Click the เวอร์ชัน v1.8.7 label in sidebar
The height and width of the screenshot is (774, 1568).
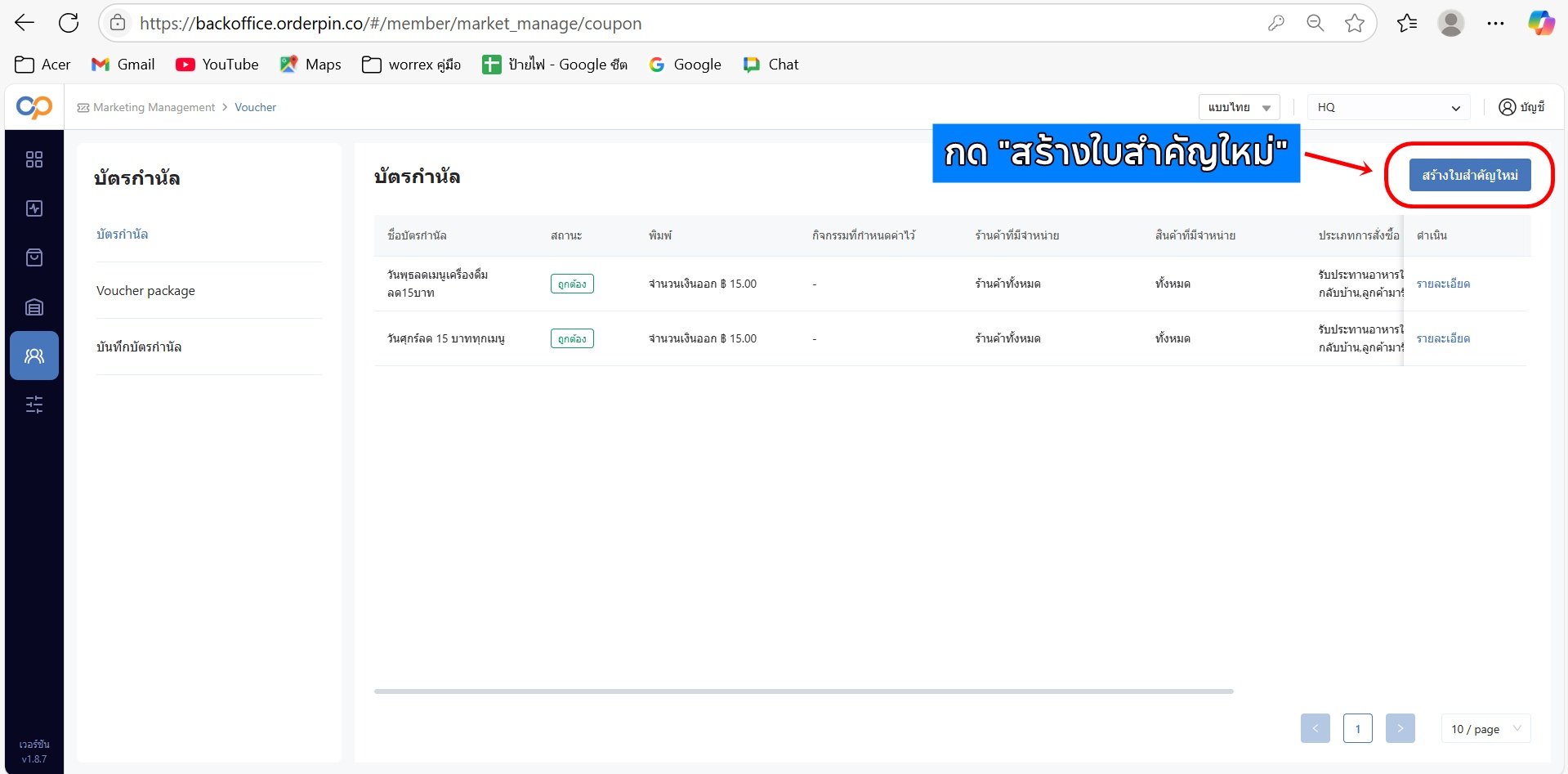click(x=34, y=751)
